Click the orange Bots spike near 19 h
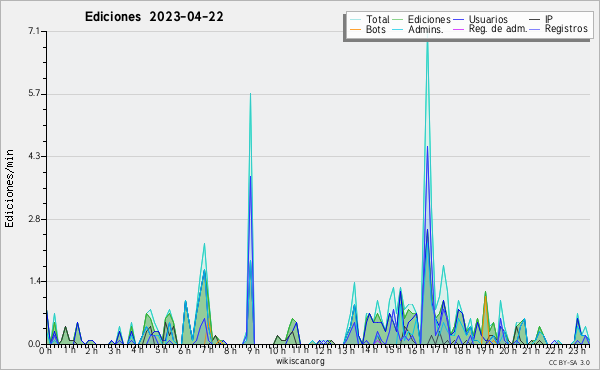The height and width of the screenshot is (370, 600). tap(485, 319)
